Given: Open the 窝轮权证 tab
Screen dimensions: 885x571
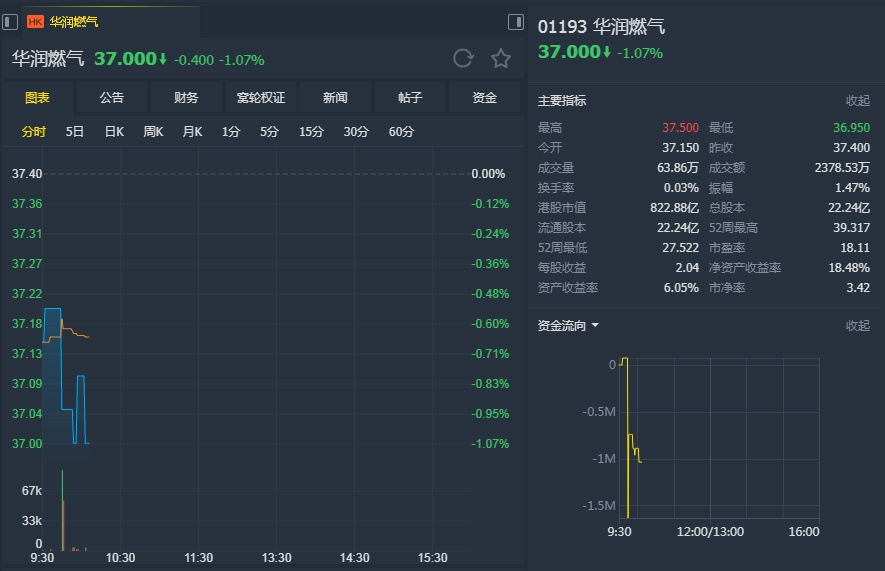Looking at the screenshot, I should click(x=261, y=98).
